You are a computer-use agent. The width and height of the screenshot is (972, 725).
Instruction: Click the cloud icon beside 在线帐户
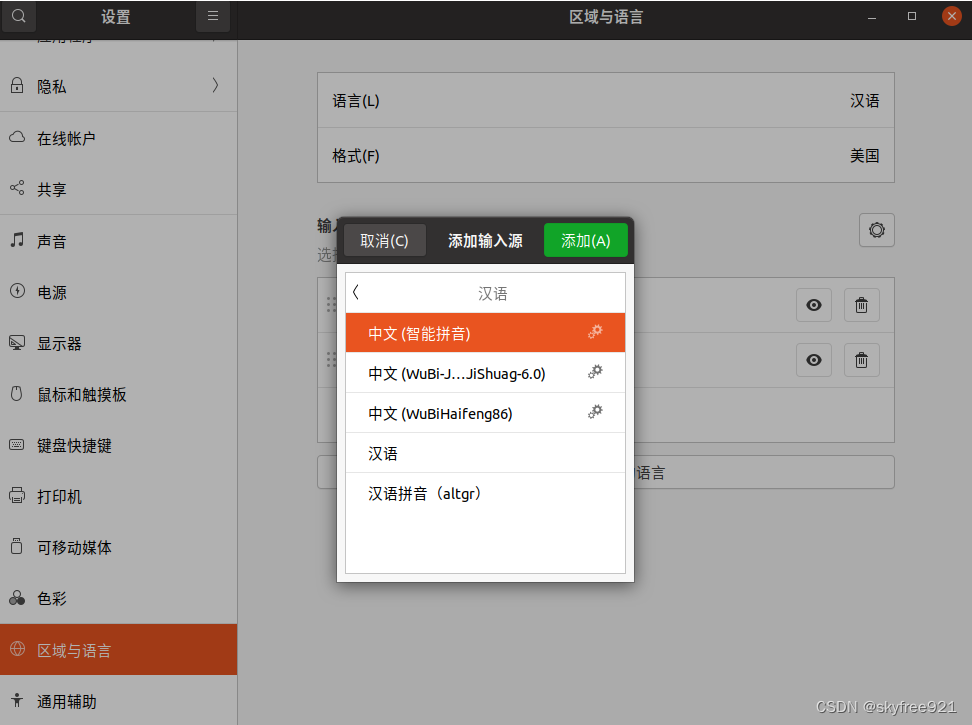[x=17, y=137]
